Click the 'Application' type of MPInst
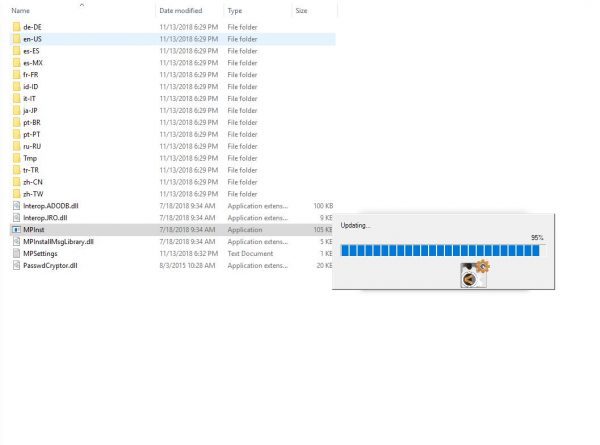 click(245, 229)
